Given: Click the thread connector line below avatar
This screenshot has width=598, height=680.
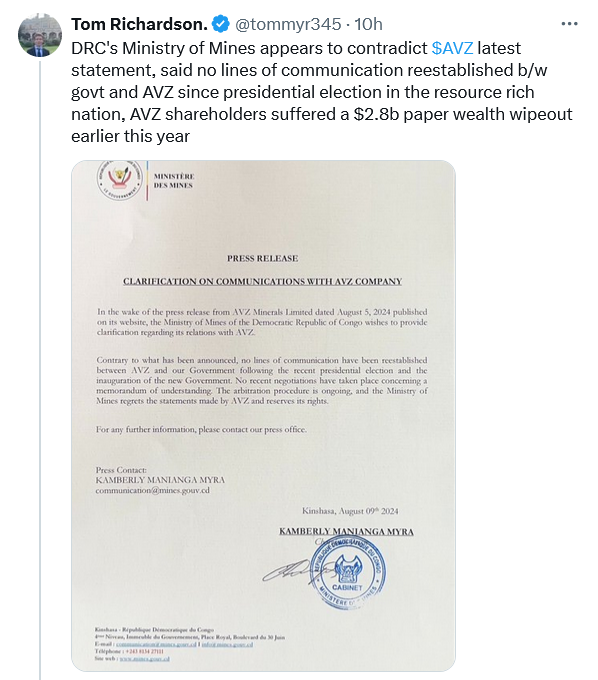Looking at the screenshot, I should coord(40,370).
